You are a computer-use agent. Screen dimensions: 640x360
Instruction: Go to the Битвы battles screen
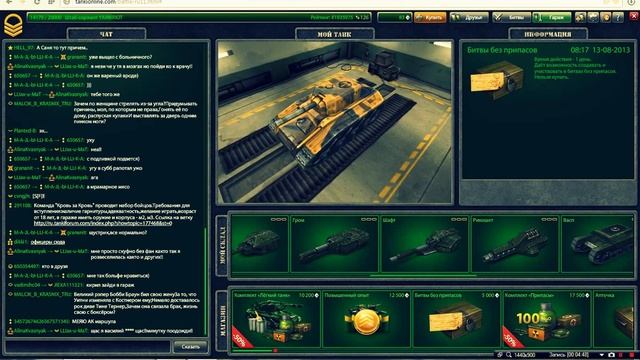point(511,18)
